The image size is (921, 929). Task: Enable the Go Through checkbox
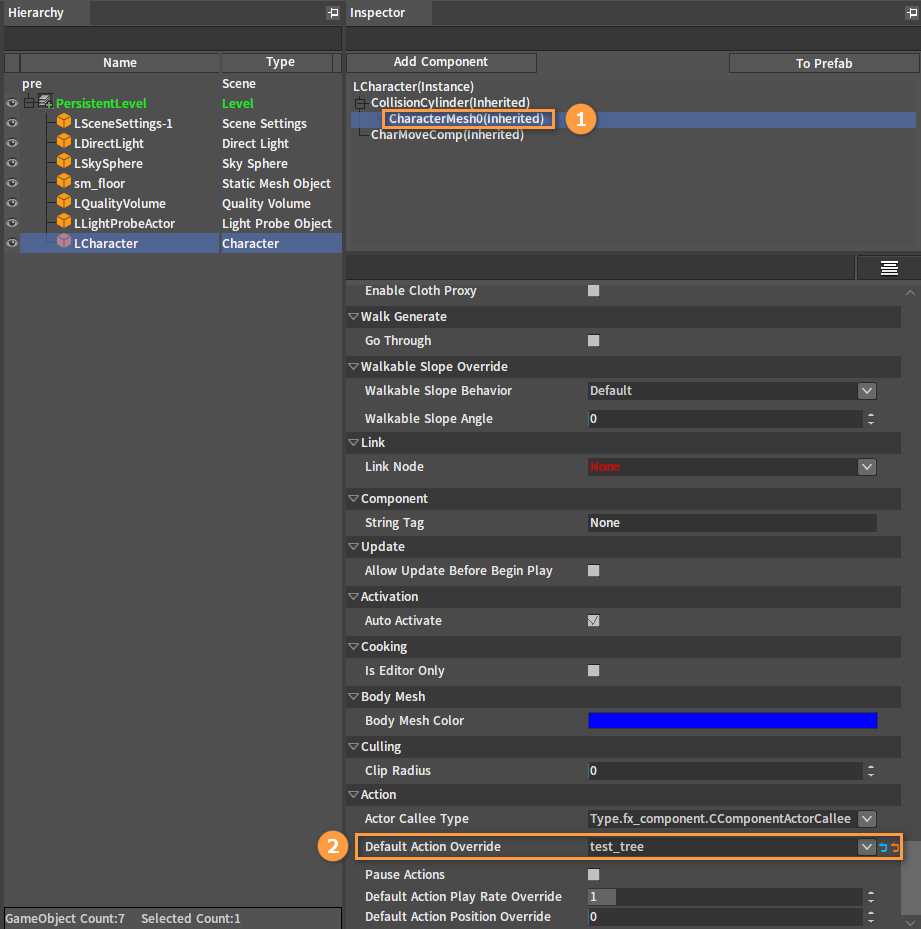coord(593,341)
